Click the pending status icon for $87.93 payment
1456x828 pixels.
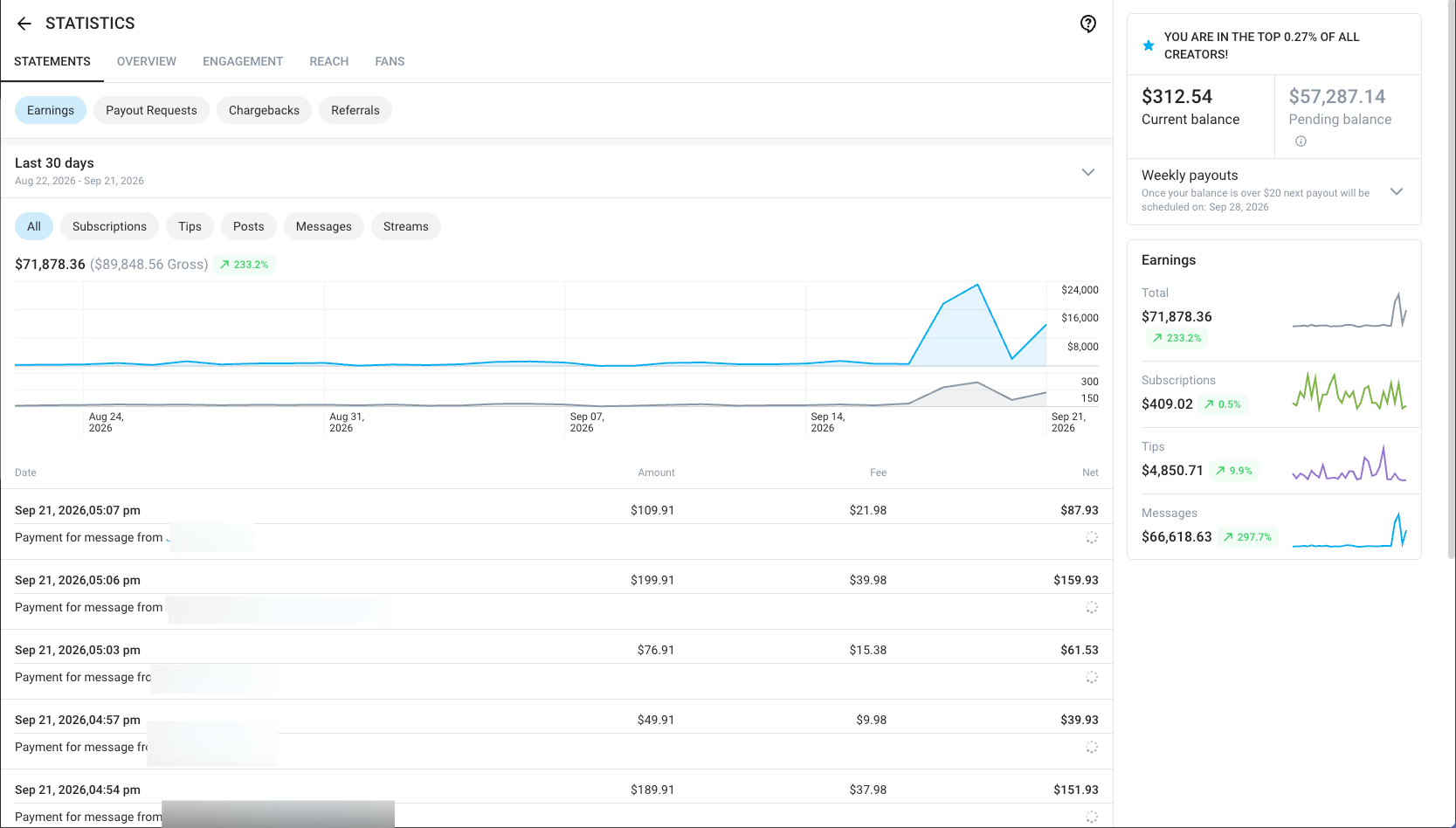[x=1092, y=537]
